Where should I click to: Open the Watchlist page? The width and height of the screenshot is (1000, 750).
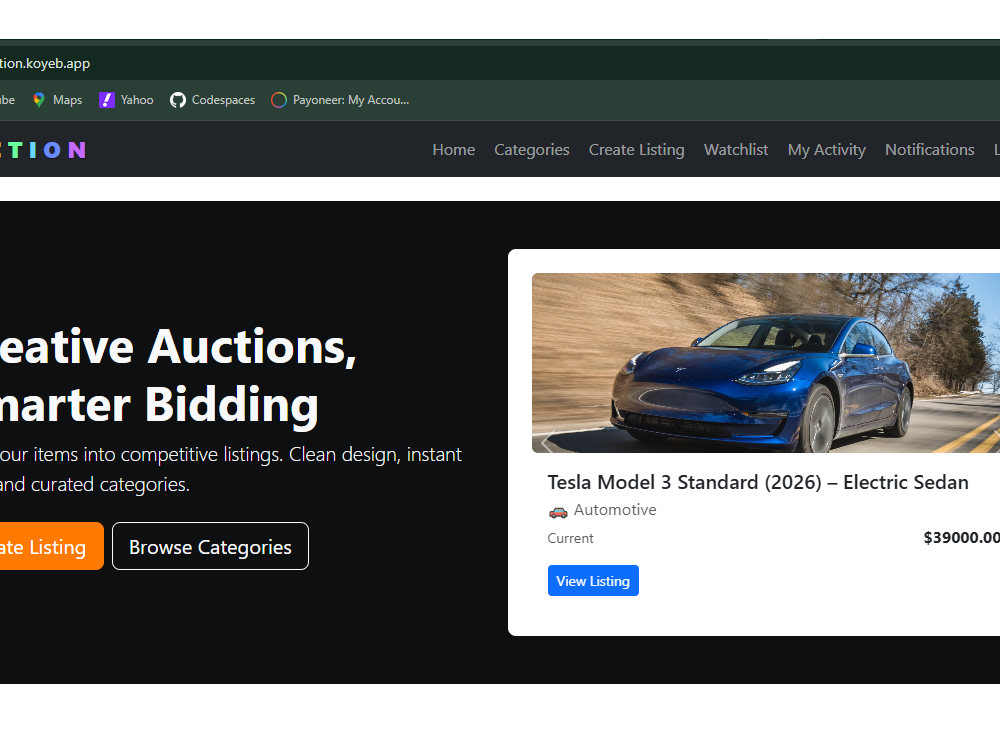click(x=736, y=150)
